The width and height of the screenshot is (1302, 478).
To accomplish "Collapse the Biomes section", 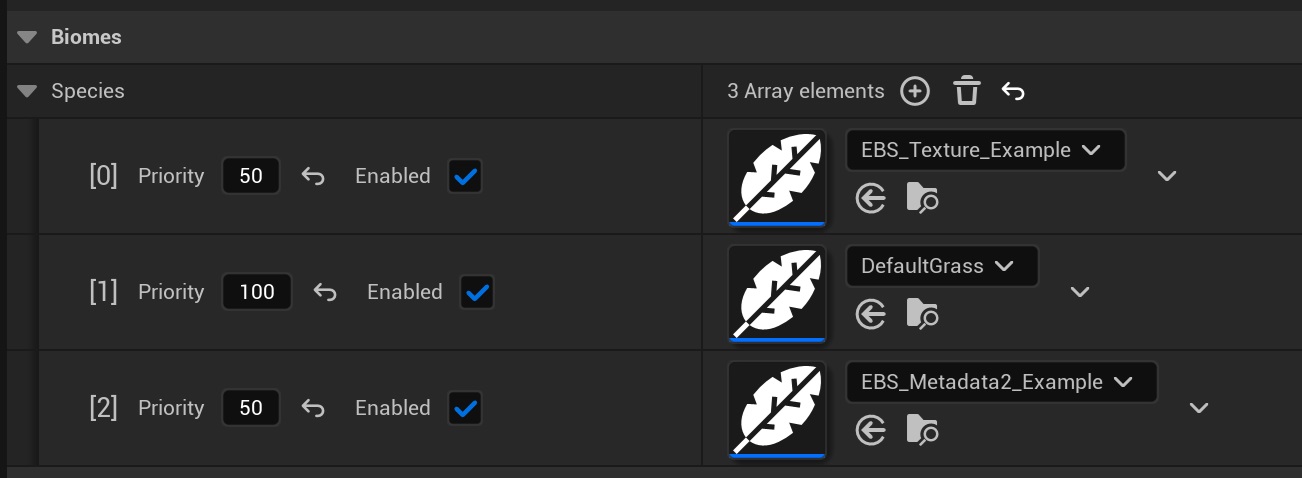I will tap(29, 37).
